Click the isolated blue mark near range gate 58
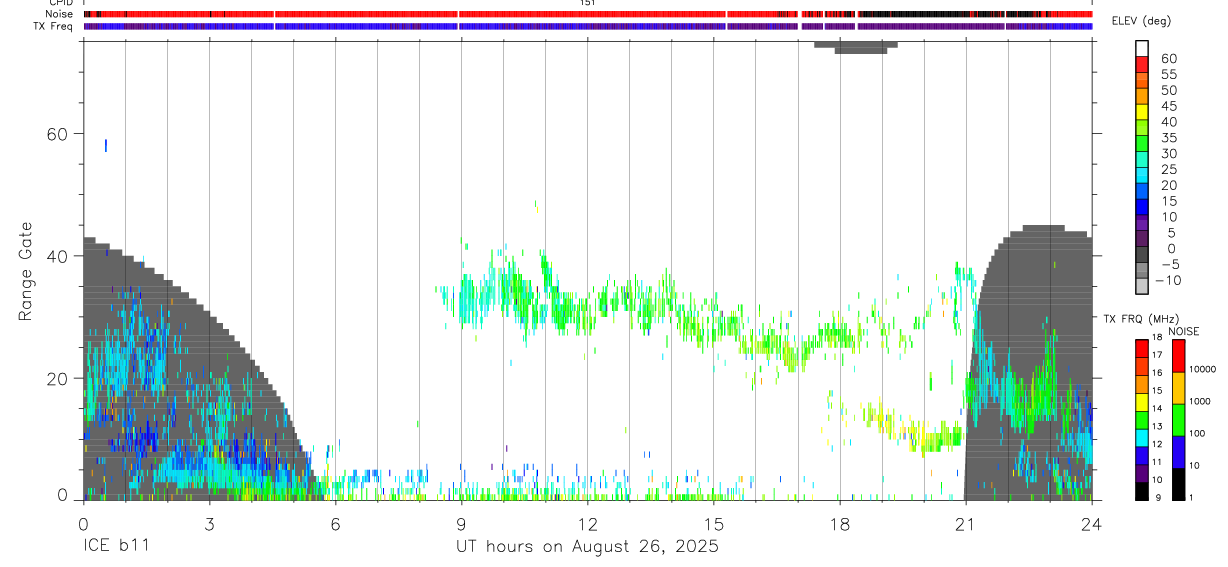 (x=106, y=145)
